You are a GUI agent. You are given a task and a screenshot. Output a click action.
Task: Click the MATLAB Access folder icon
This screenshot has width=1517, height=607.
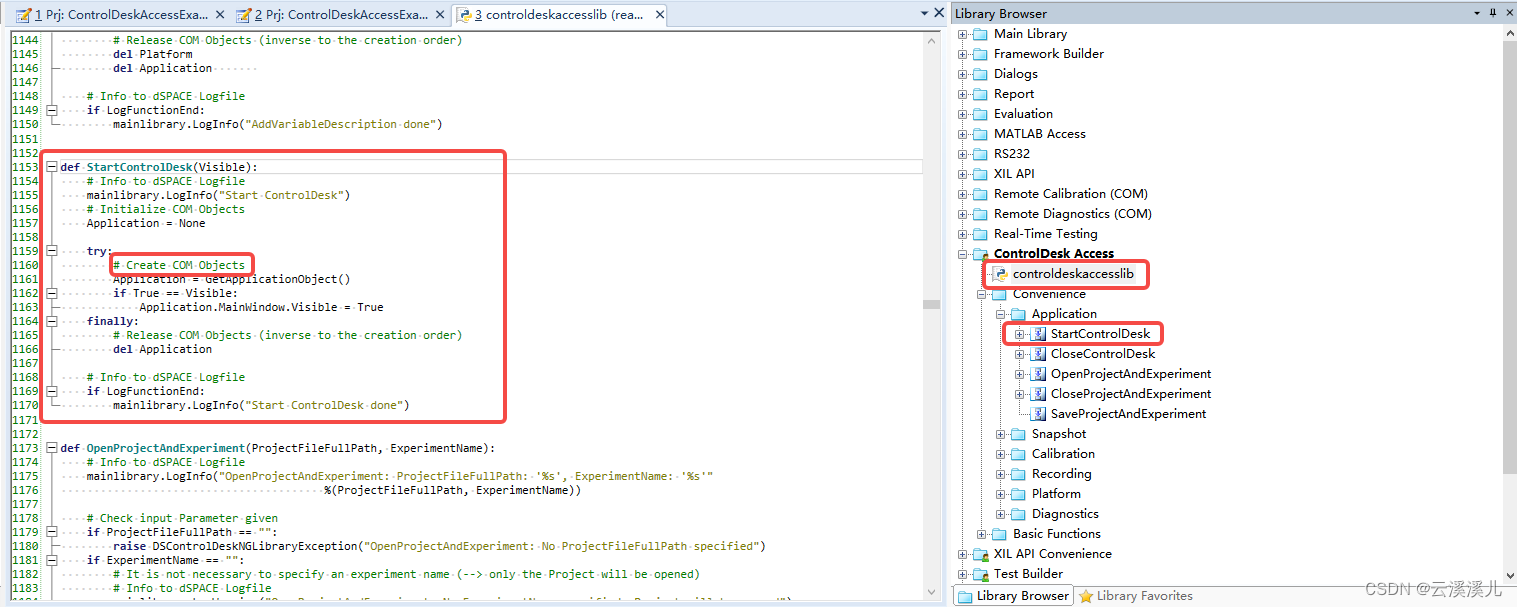tap(981, 134)
